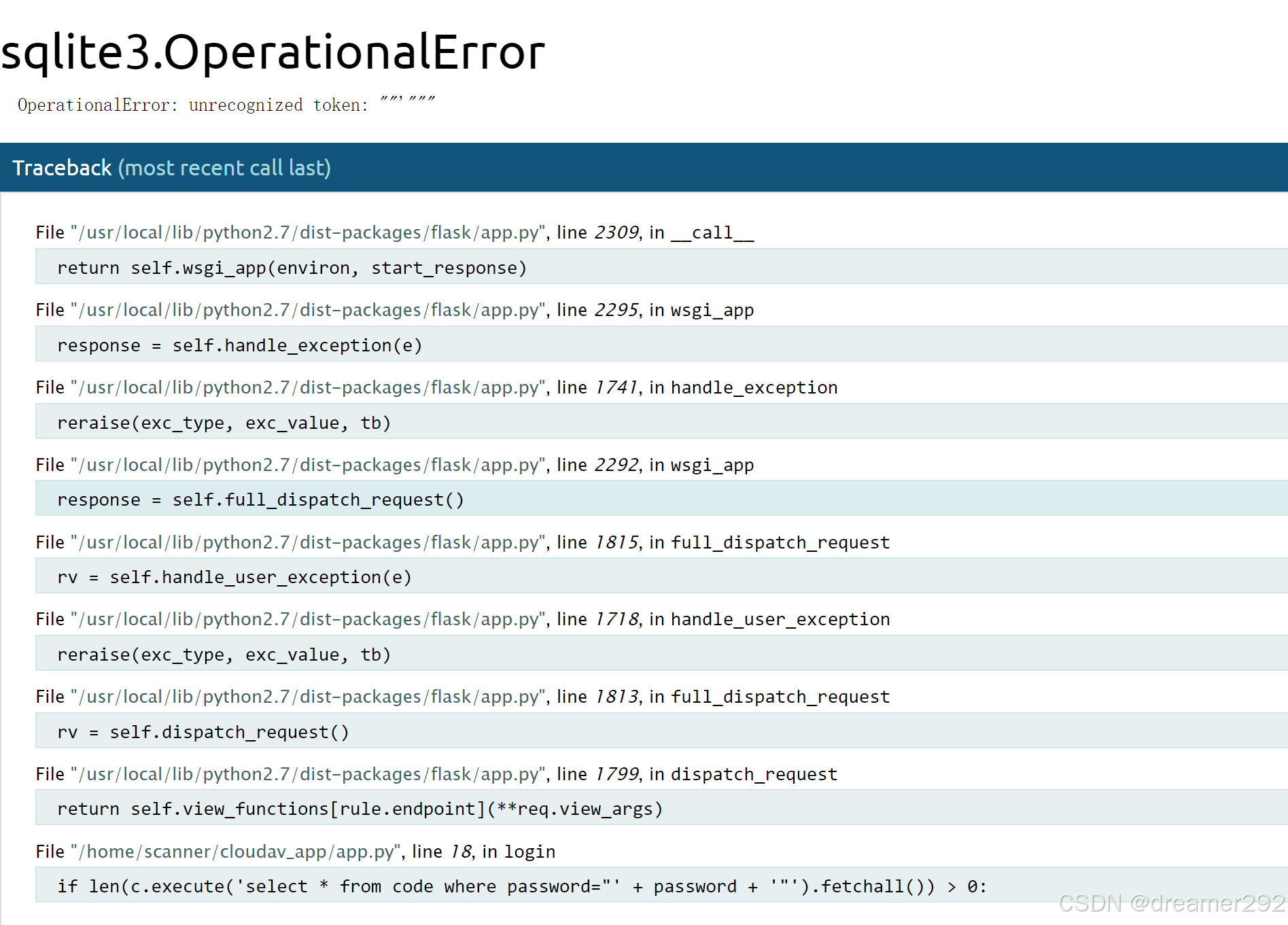The height and width of the screenshot is (925, 1288).
Task: Click the frame at line 2309 in __call__
Action: click(394, 232)
